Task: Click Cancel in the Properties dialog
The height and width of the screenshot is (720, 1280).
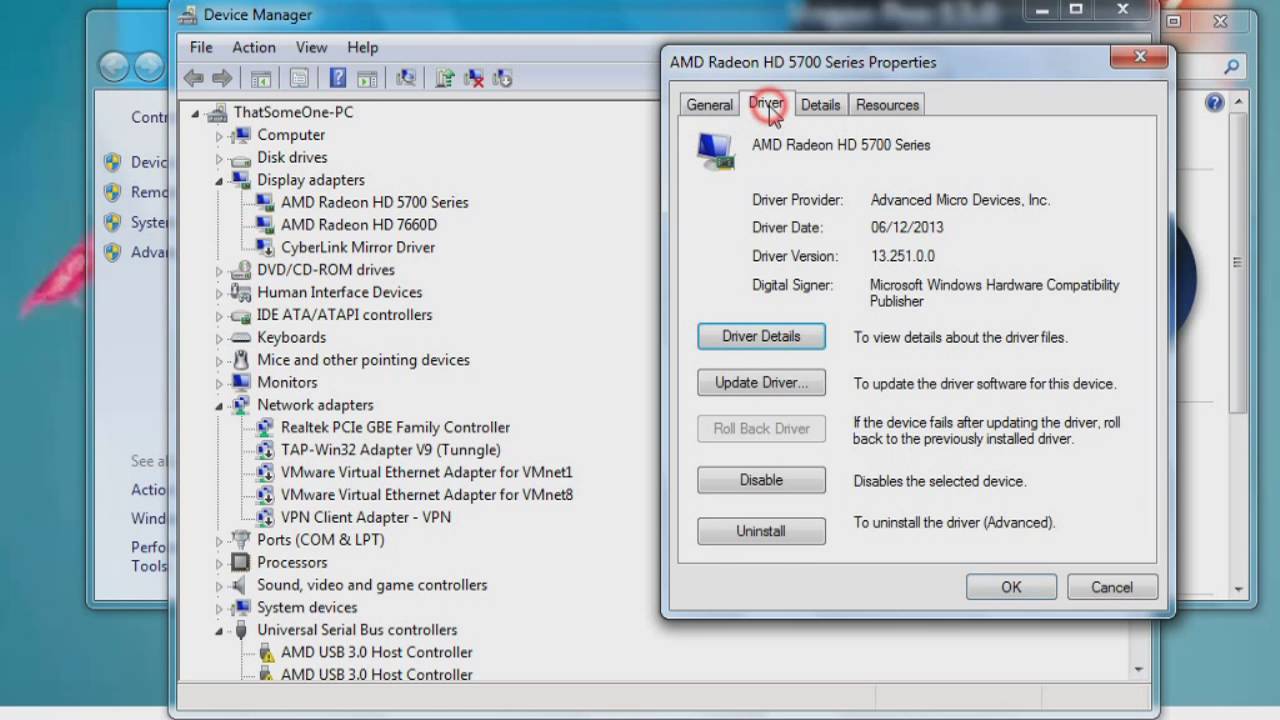Action: pyautogui.click(x=1112, y=587)
